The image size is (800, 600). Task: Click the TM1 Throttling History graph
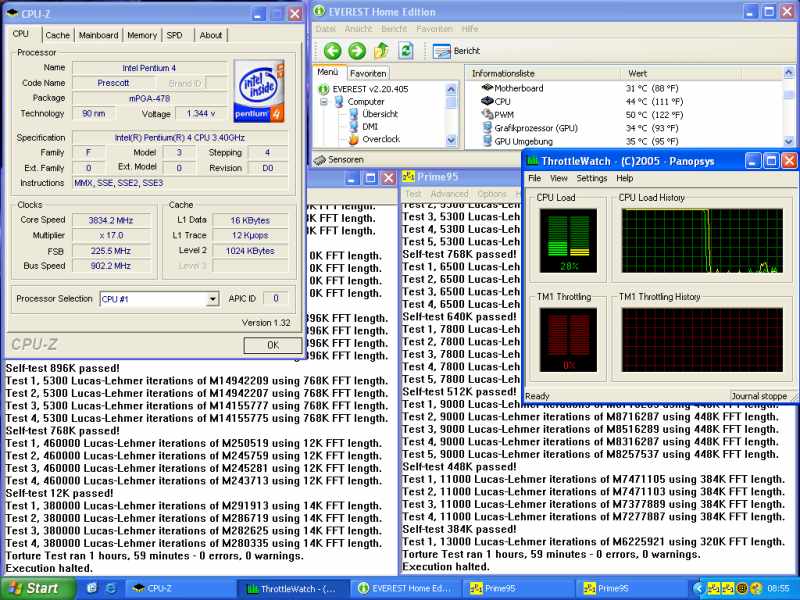point(702,340)
